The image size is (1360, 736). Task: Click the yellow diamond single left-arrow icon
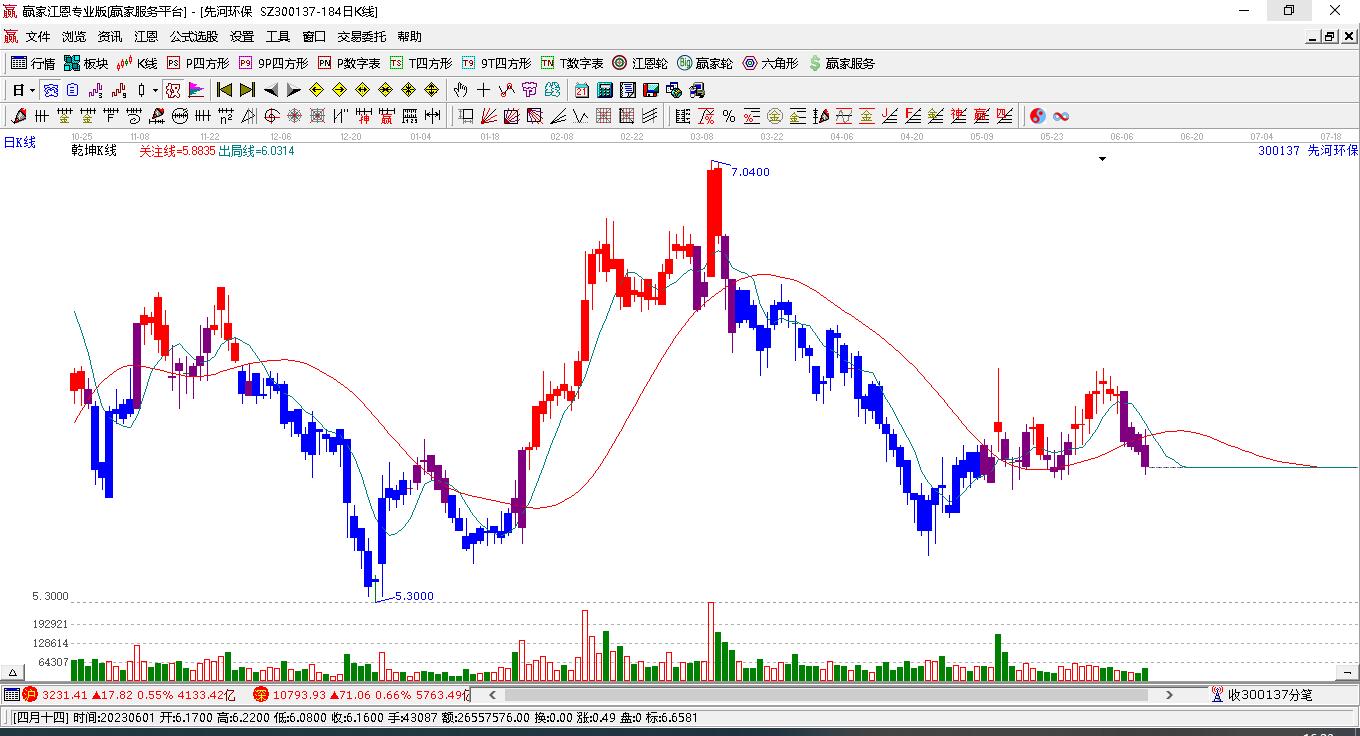click(317, 90)
